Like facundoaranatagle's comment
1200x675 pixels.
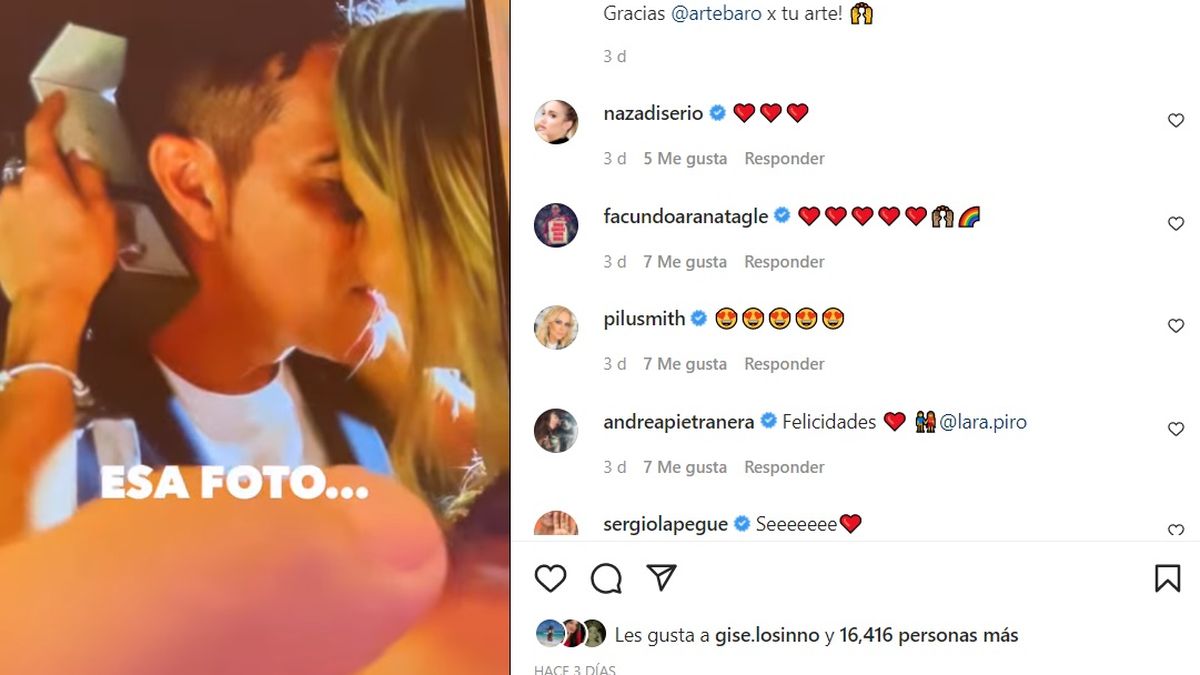coord(1176,224)
